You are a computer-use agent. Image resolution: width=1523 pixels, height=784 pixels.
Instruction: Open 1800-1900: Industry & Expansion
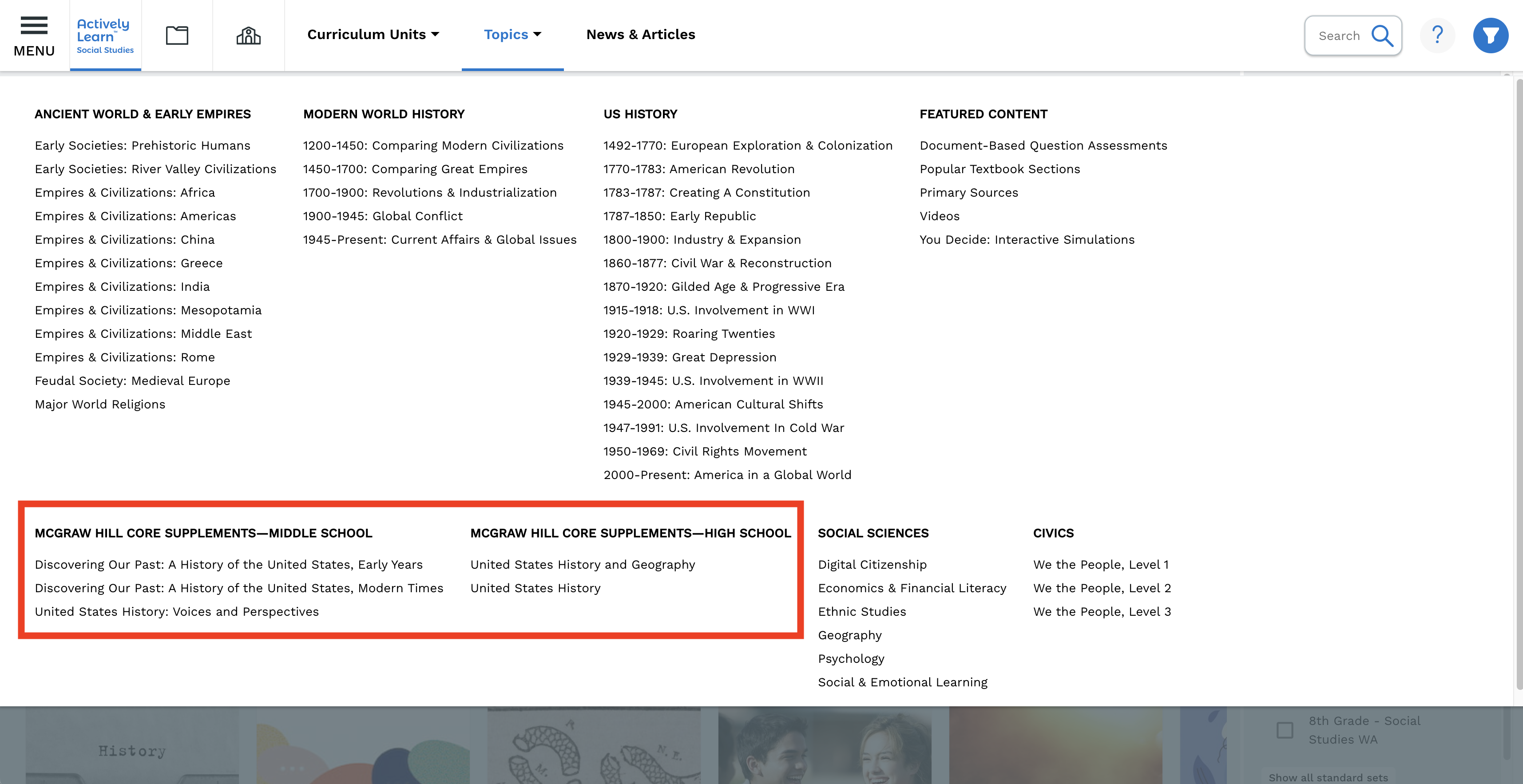pos(702,239)
